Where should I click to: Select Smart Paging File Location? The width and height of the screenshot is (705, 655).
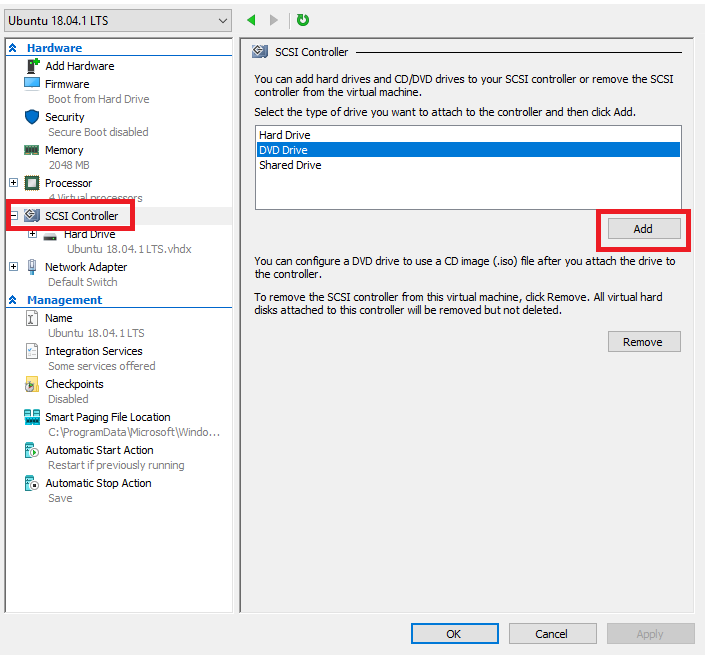click(x=107, y=417)
